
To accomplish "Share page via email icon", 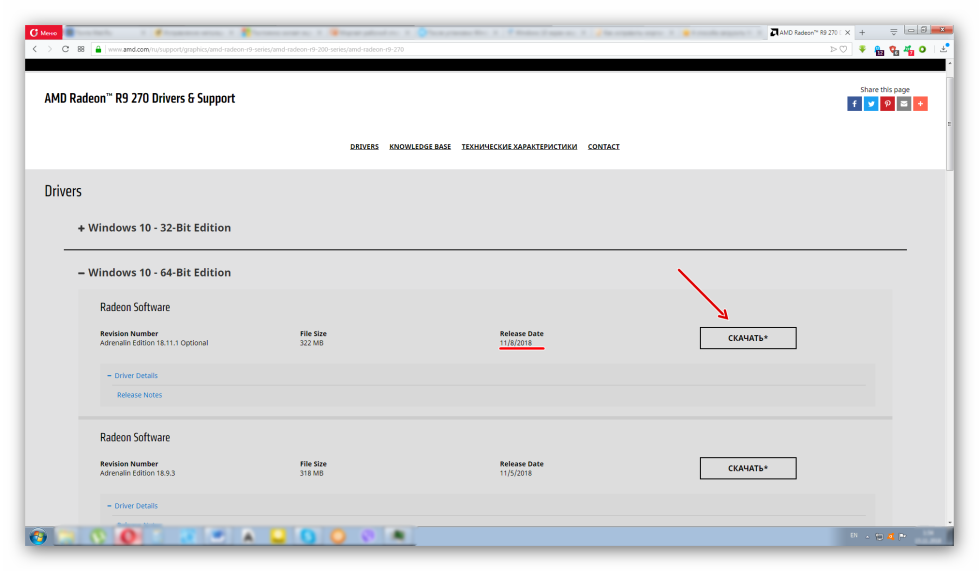I will tap(904, 104).
